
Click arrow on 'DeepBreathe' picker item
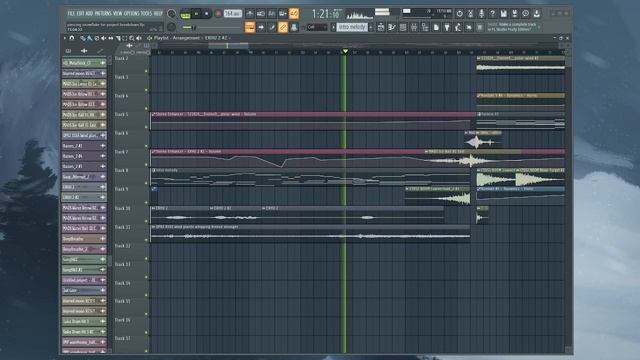pos(102,239)
